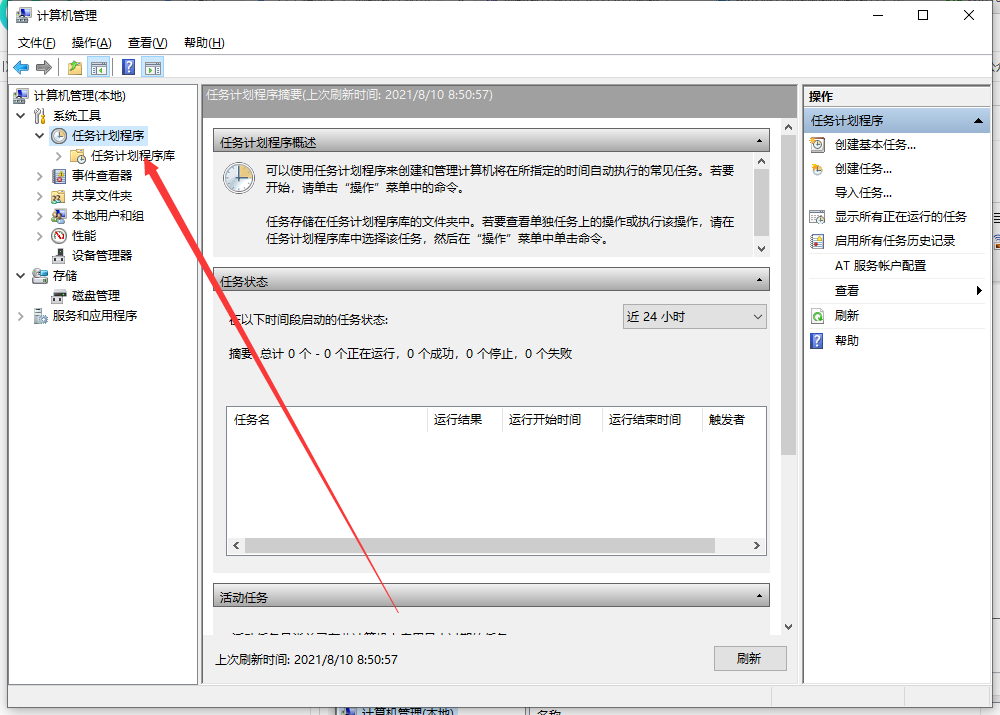Collapse the 任务计划程序概述 section

(x=759, y=141)
